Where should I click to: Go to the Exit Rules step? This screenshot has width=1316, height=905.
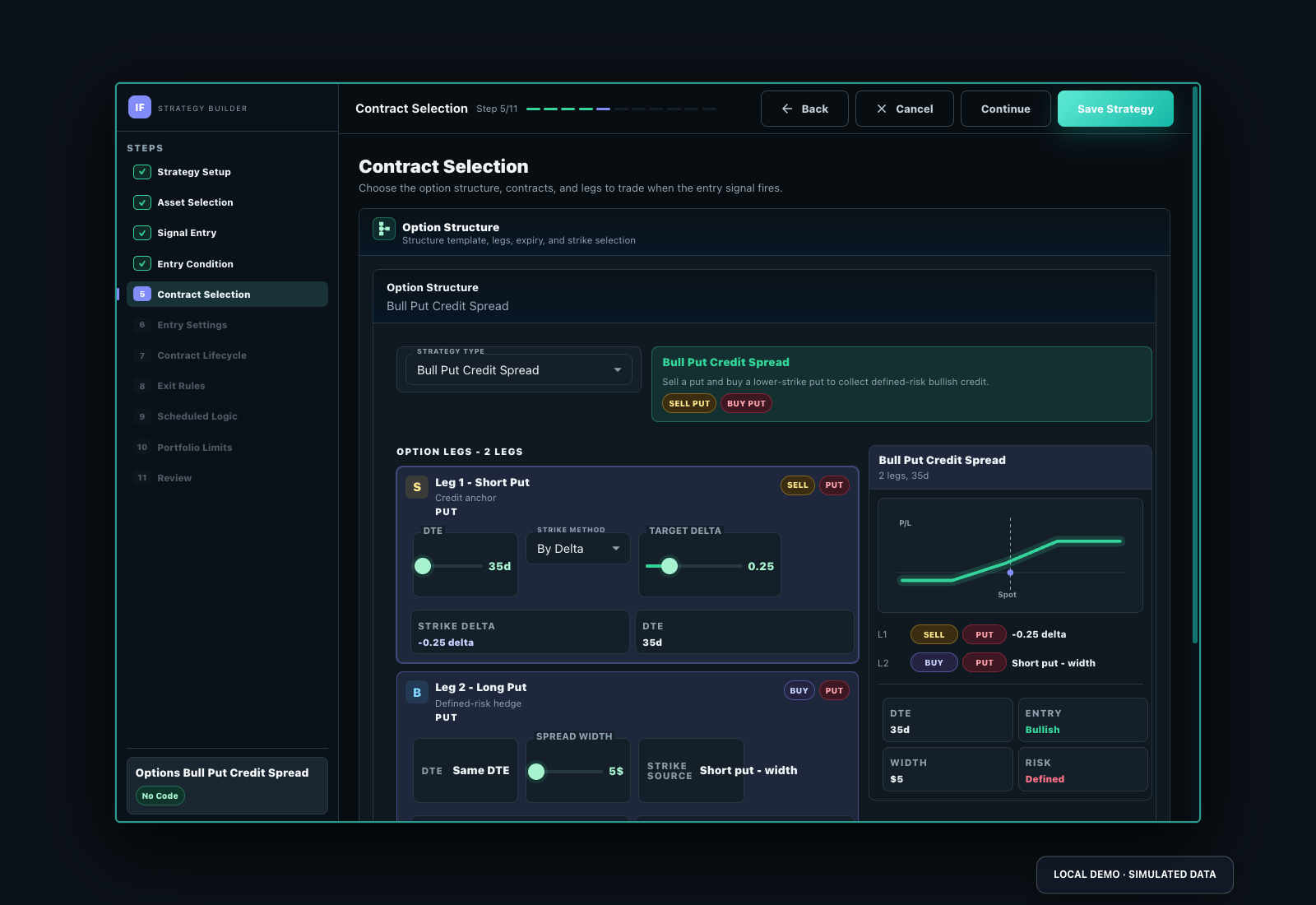pos(227,386)
